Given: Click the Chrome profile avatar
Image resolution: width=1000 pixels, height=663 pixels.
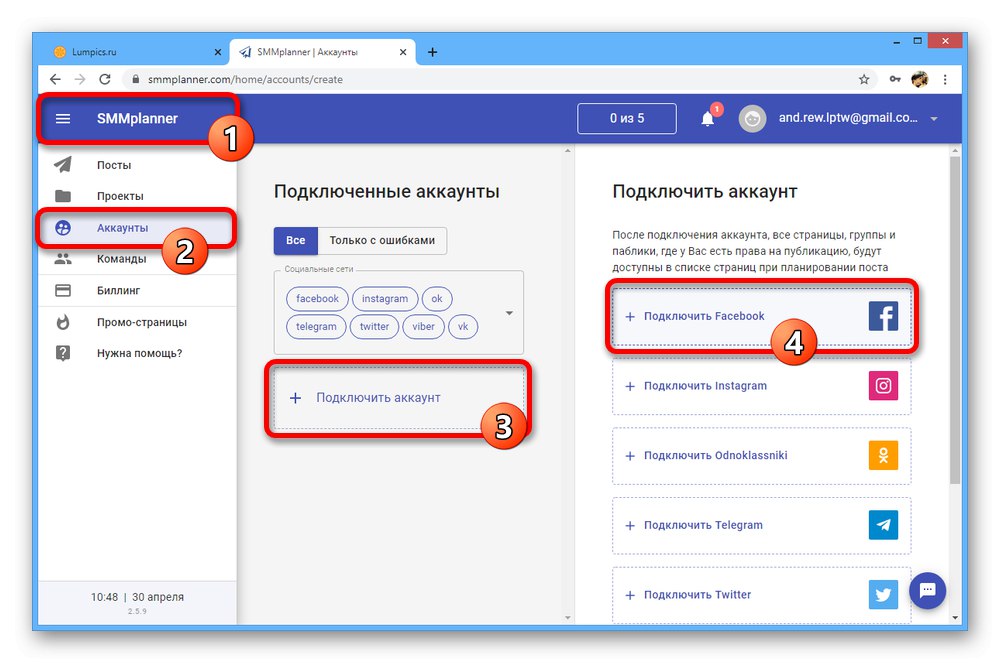Looking at the screenshot, I should click(920, 79).
